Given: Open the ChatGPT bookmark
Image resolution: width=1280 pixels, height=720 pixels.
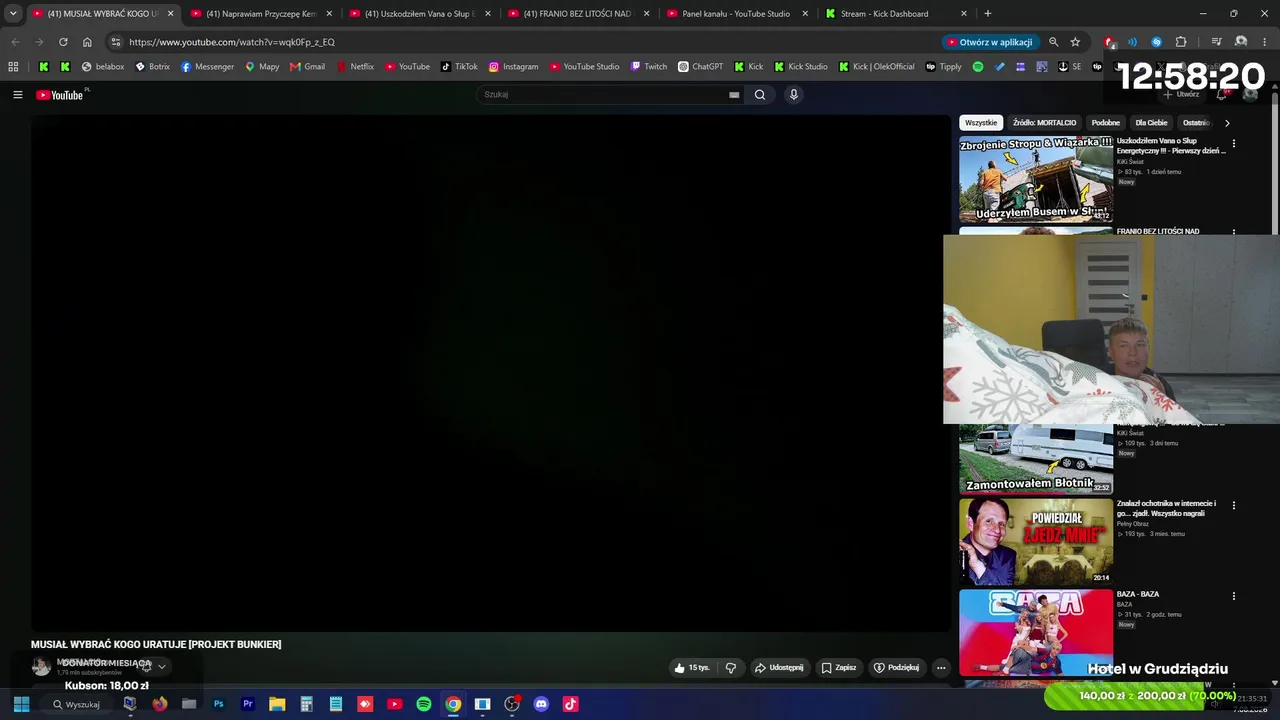Looking at the screenshot, I should pos(700,67).
